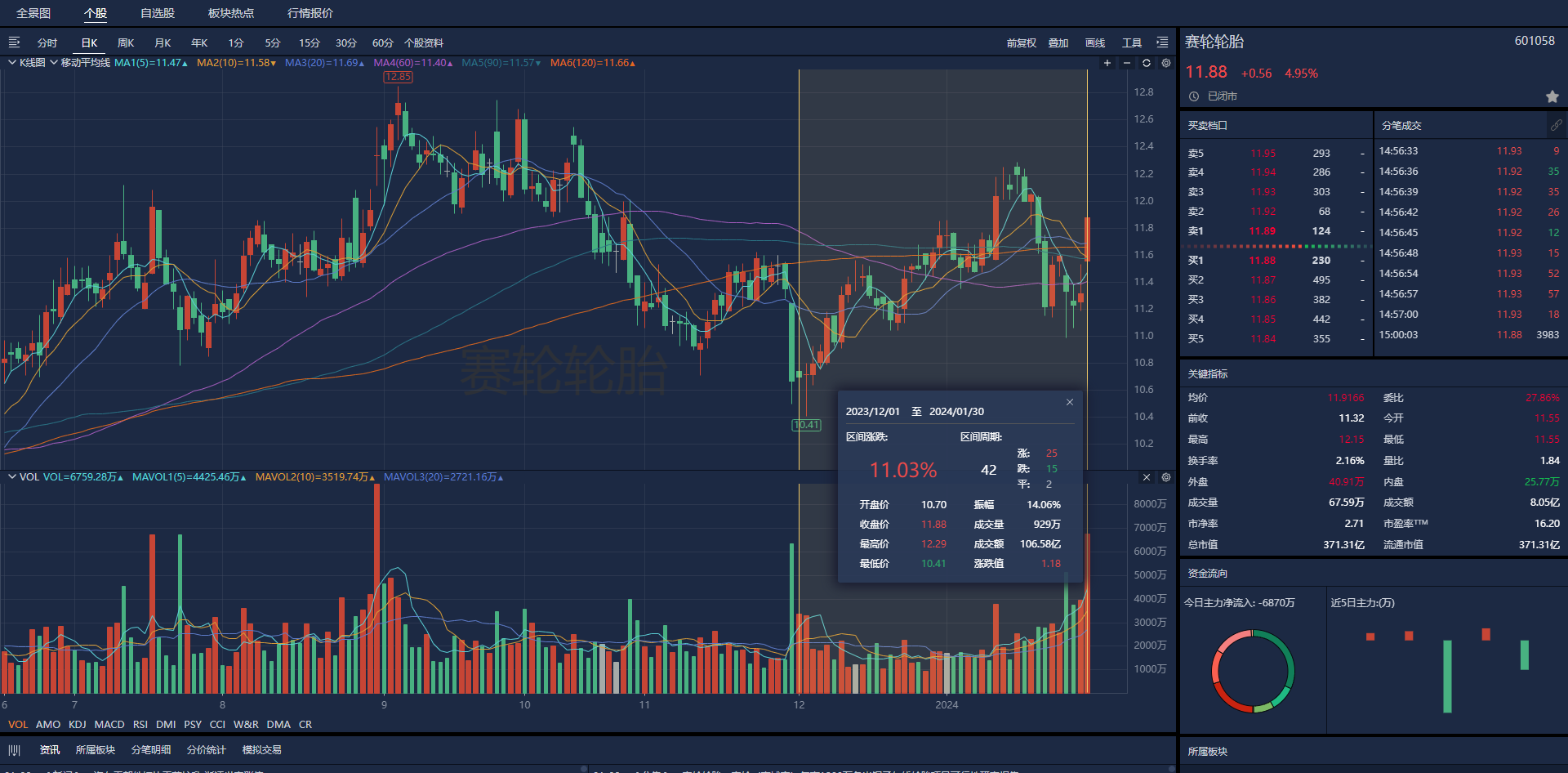Open the 板块热点 tab
Image resolution: width=1568 pixels, height=773 pixels.
(231, 13)
